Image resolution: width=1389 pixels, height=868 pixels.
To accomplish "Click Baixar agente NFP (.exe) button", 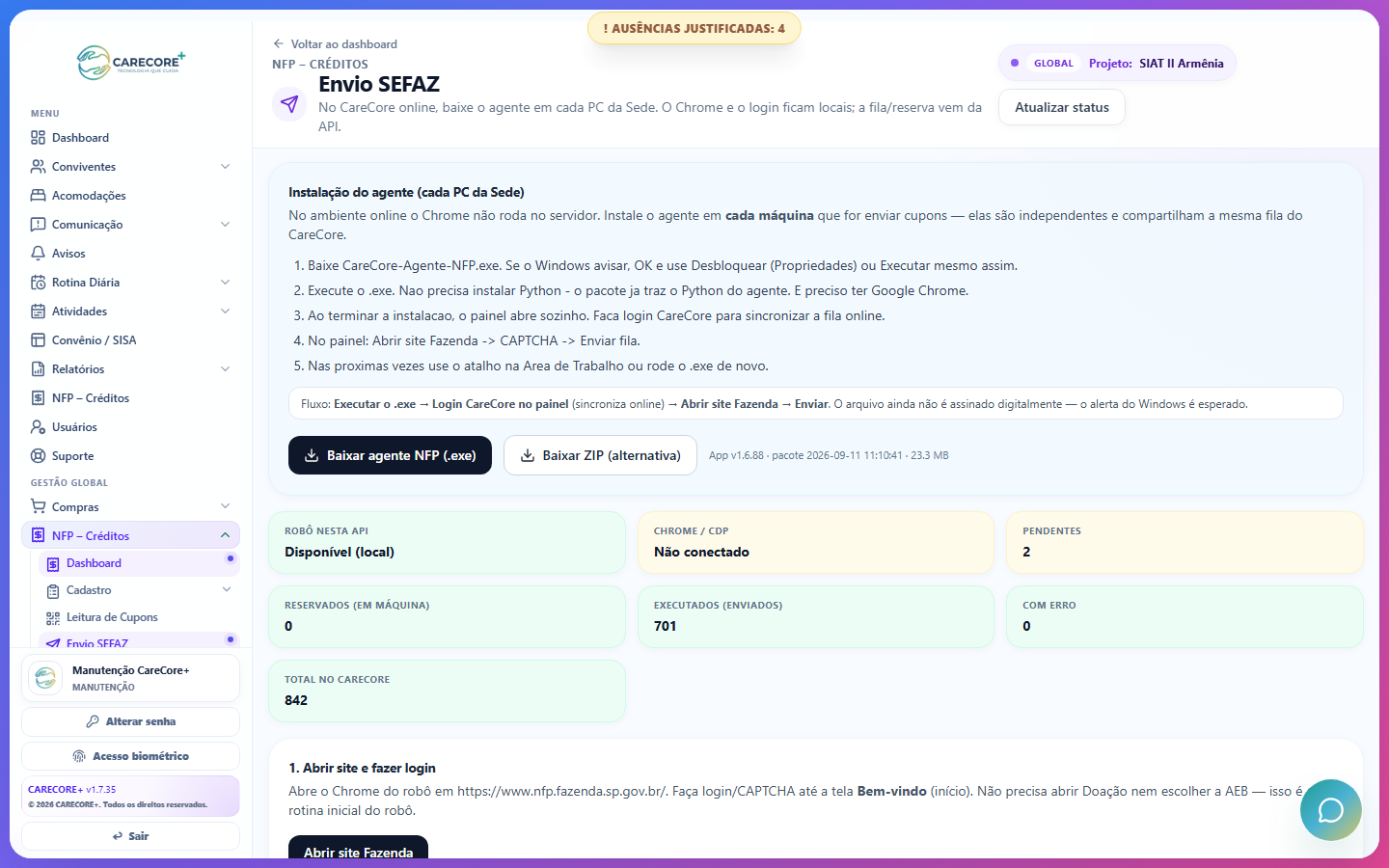I will (390, 455).
